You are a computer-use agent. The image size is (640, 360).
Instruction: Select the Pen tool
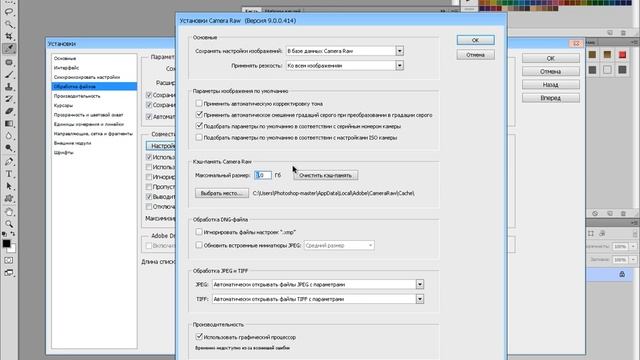[x=9, y=162]
